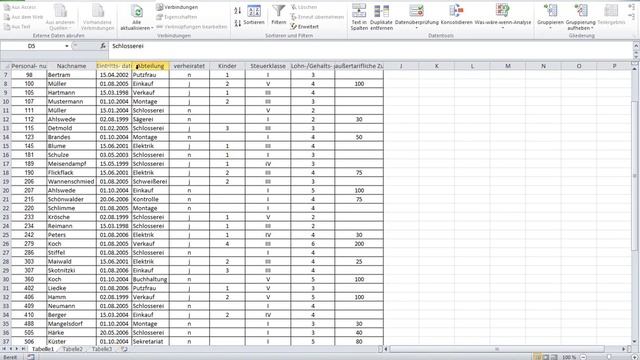
Task: Expand the Gruppieren dropdown arrow
Action: coord(550,28)
